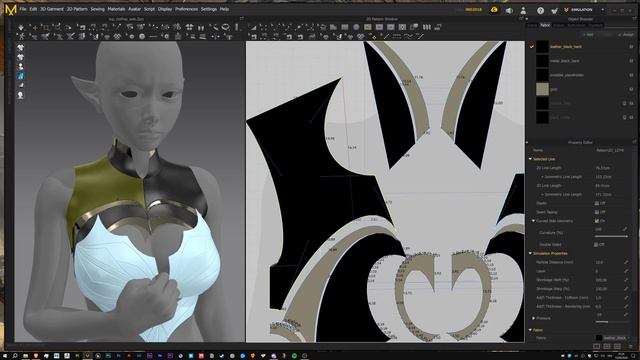Click the leftmost layout icon below Property Editor
The height and width of the screenshot is (360, 640).
click(596, 347)
